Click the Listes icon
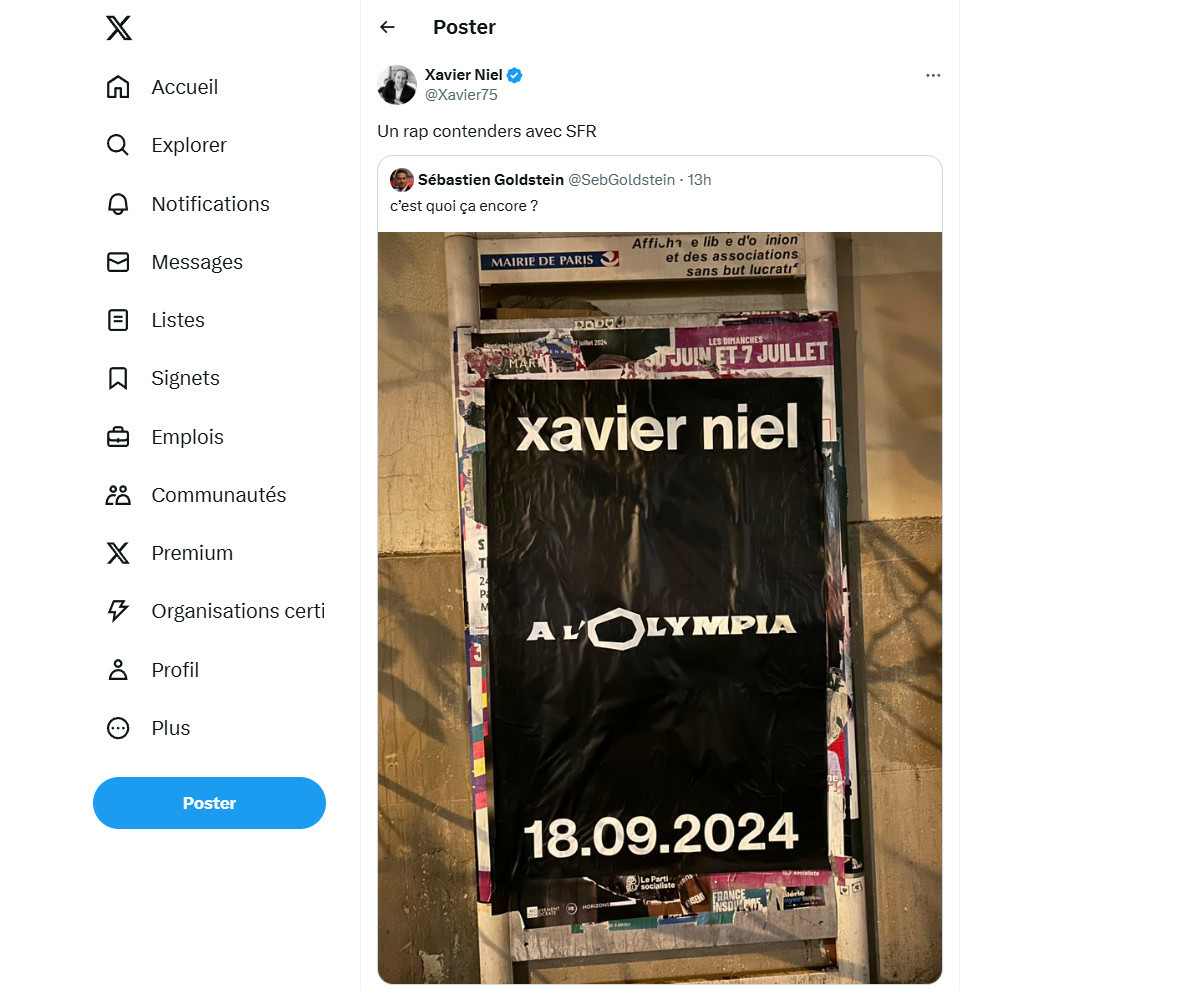This screenshot has height=990, width=1200. [118, 320]
